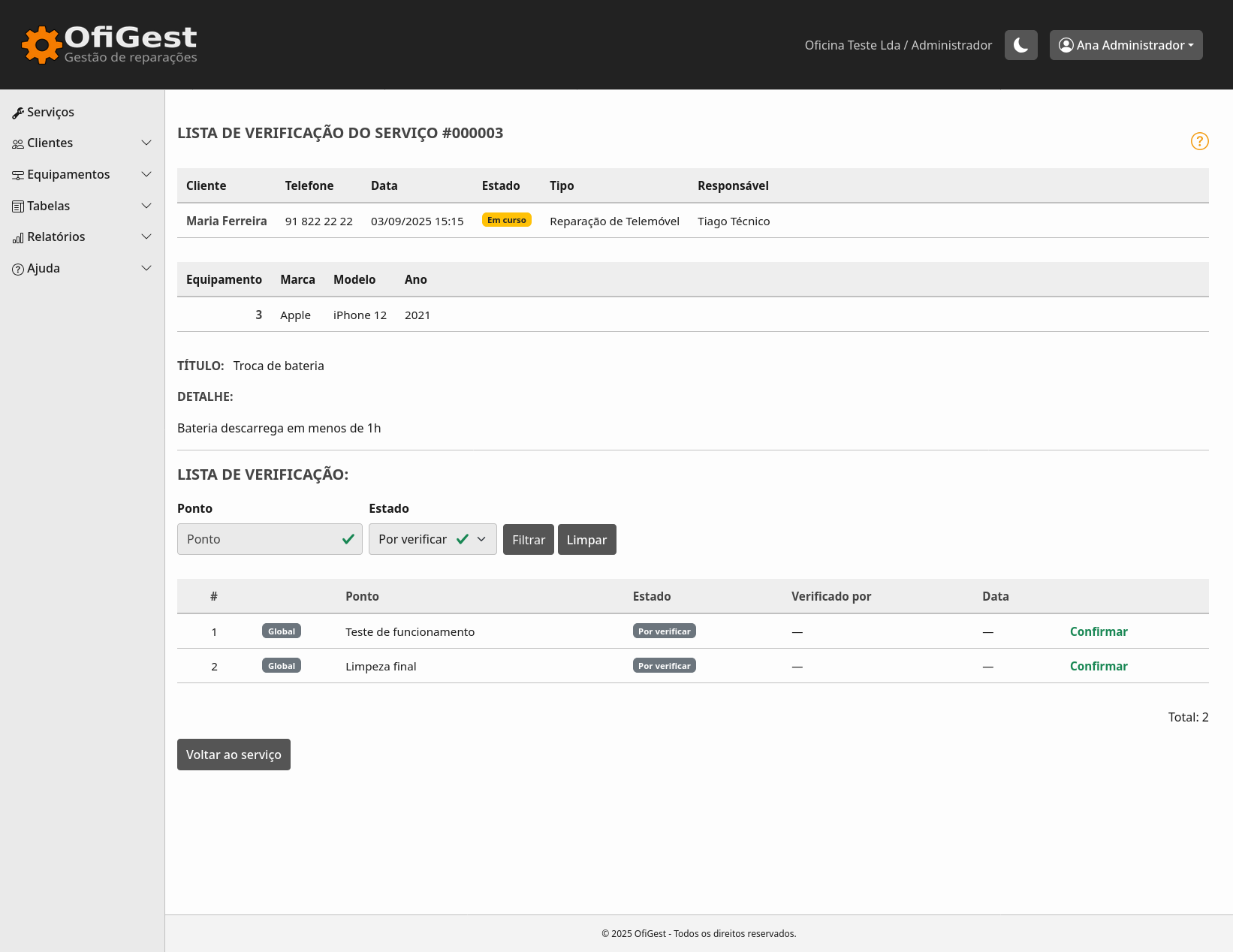Image resolution: width=1233 pixels, height=952 pixels.
Task: Expand the Equipamentos submenu arrow
Action: click(146, 174)
